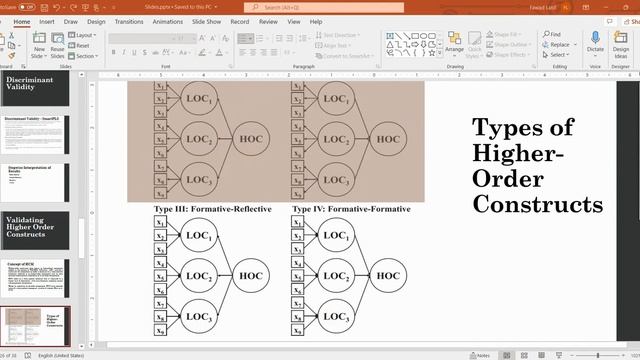Viewport: 640px width, 360px height.
Task: Open the Change Case dropdown
Action: click(x=184, y=52)
